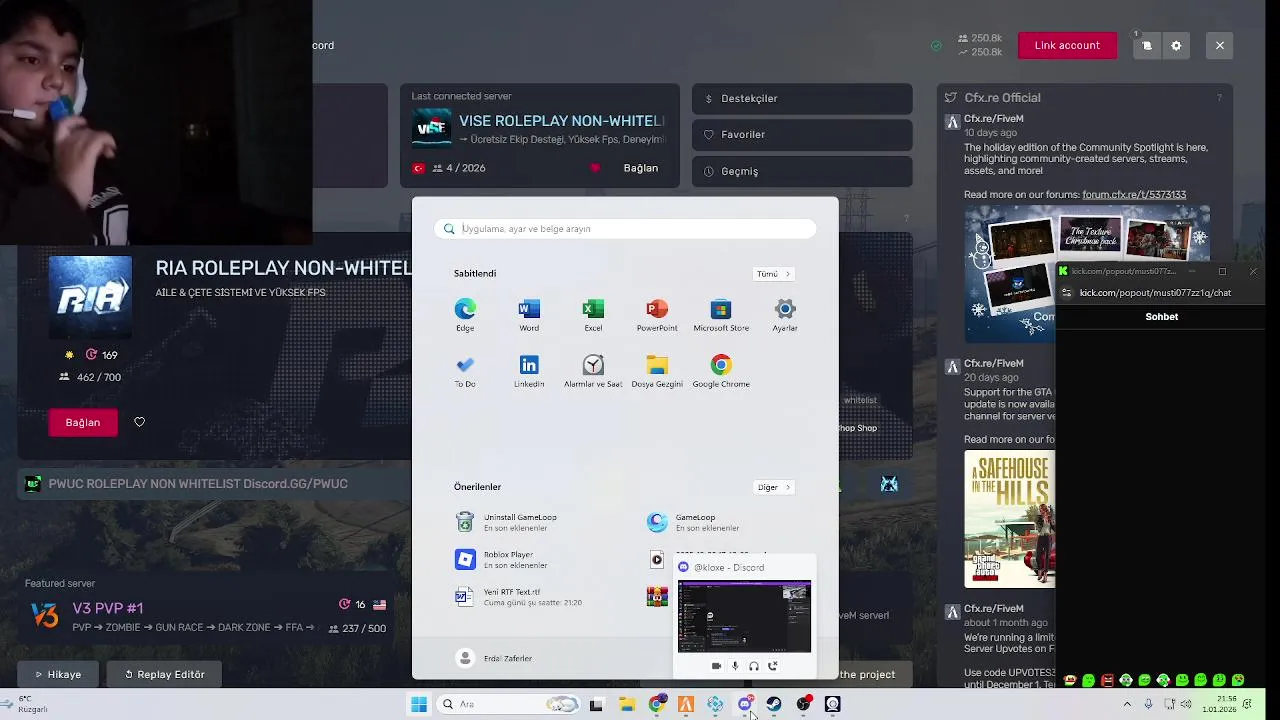The width and height of the screenshot is (1280, 720).
Task: Favorite VISE Roleplay heart icon
Action: 595,168
